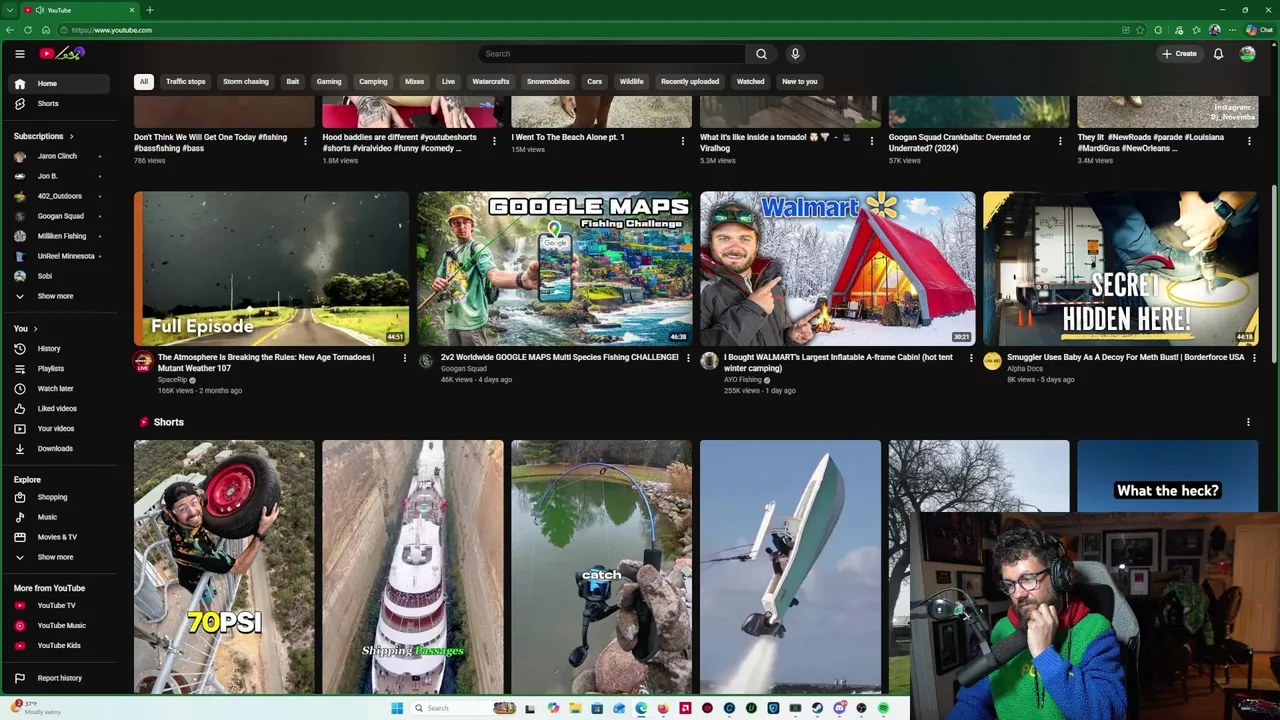The height and width of the screenshot is (720, 1280).
Task: Open 402_Outdoors subscription
Action: (x=59, y=196)
